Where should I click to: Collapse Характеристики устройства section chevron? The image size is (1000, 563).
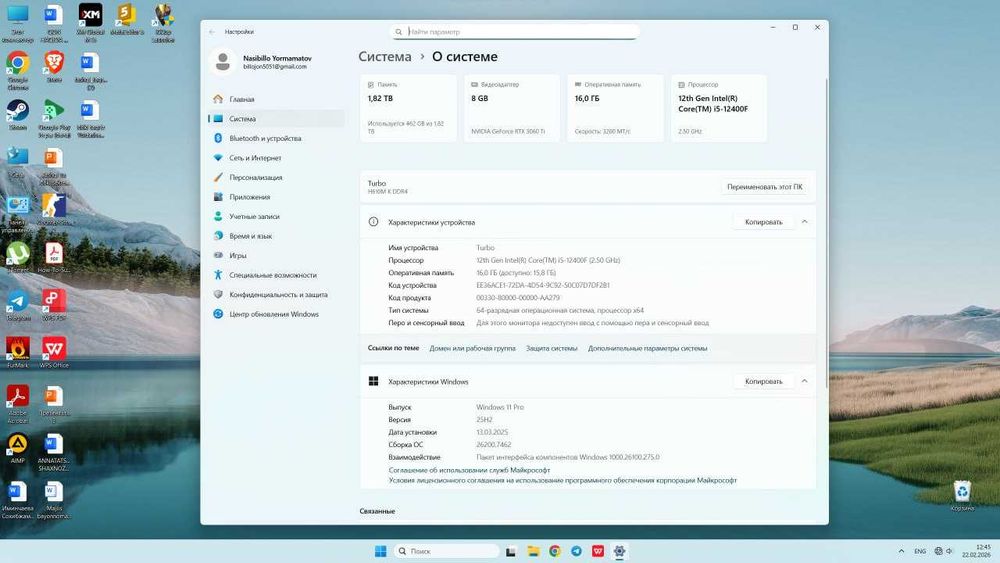pos(804,222)
